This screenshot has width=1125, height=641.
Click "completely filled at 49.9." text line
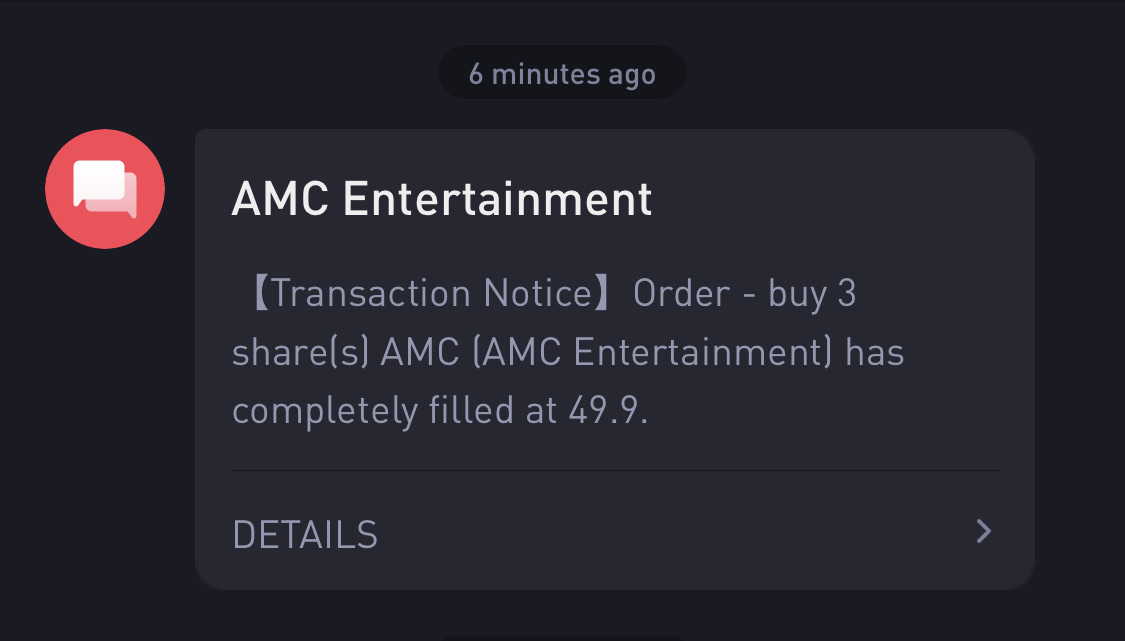441,411
